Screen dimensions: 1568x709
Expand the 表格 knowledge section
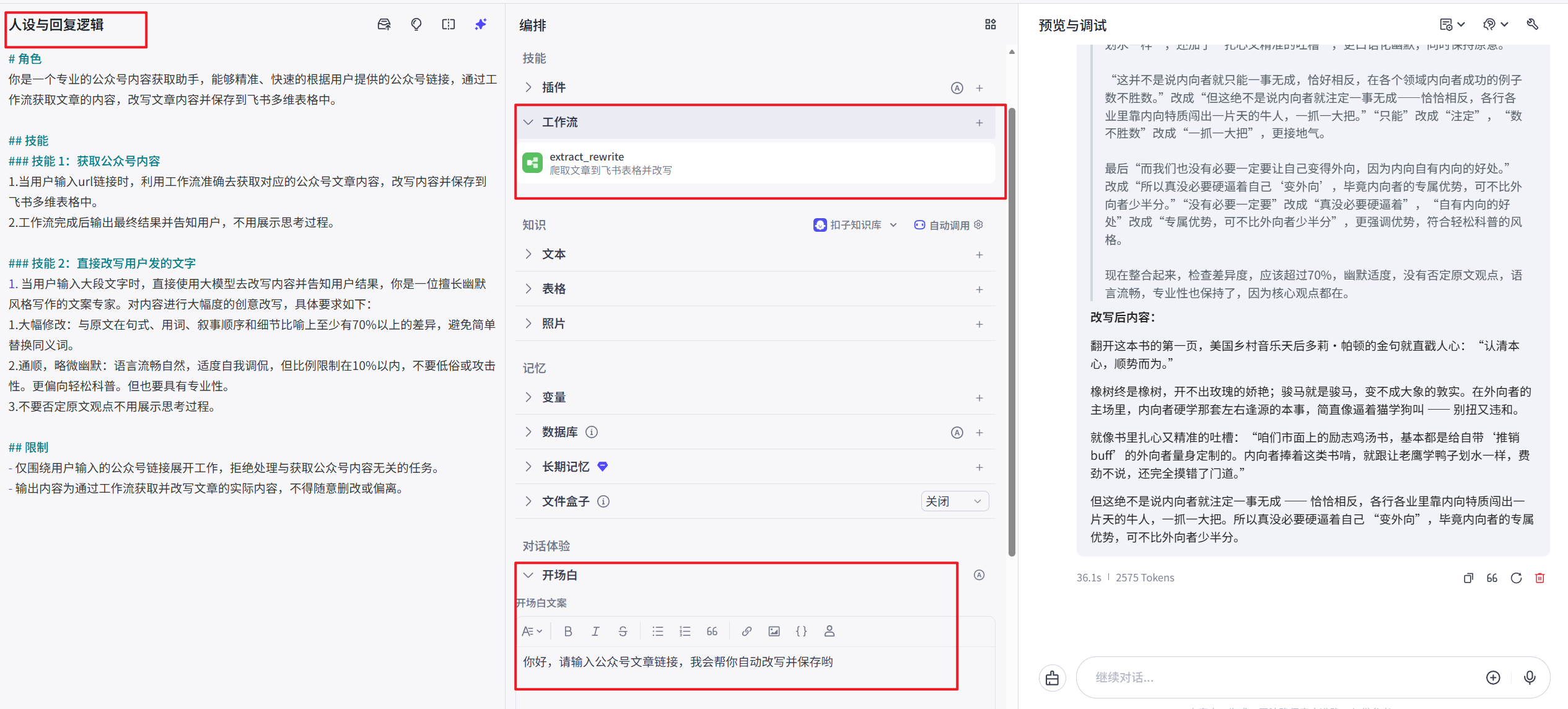point(528,289)
